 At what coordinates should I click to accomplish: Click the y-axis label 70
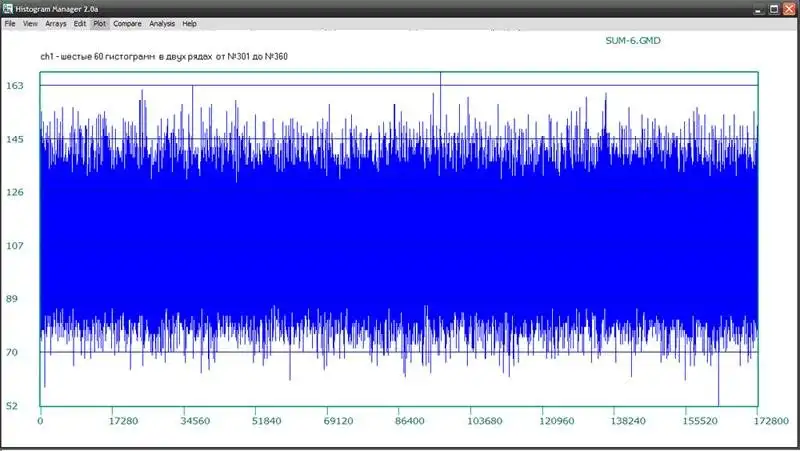tap(12, 353)
